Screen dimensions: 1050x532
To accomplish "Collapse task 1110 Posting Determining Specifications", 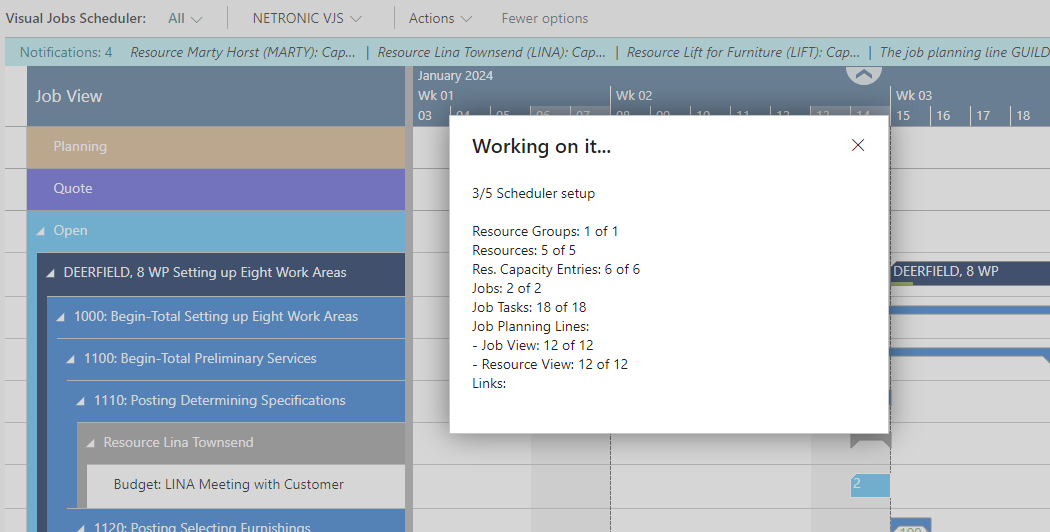I will click(81, 401).
